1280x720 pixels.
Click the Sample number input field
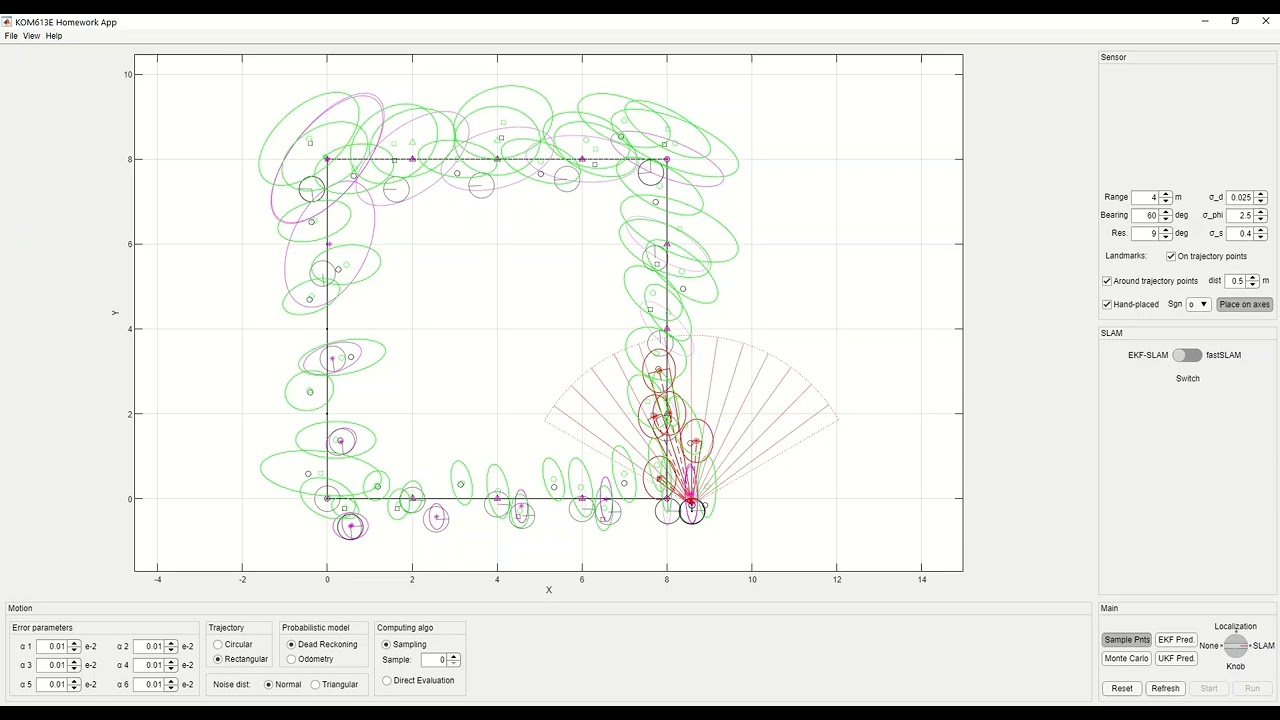pos(432,660)
